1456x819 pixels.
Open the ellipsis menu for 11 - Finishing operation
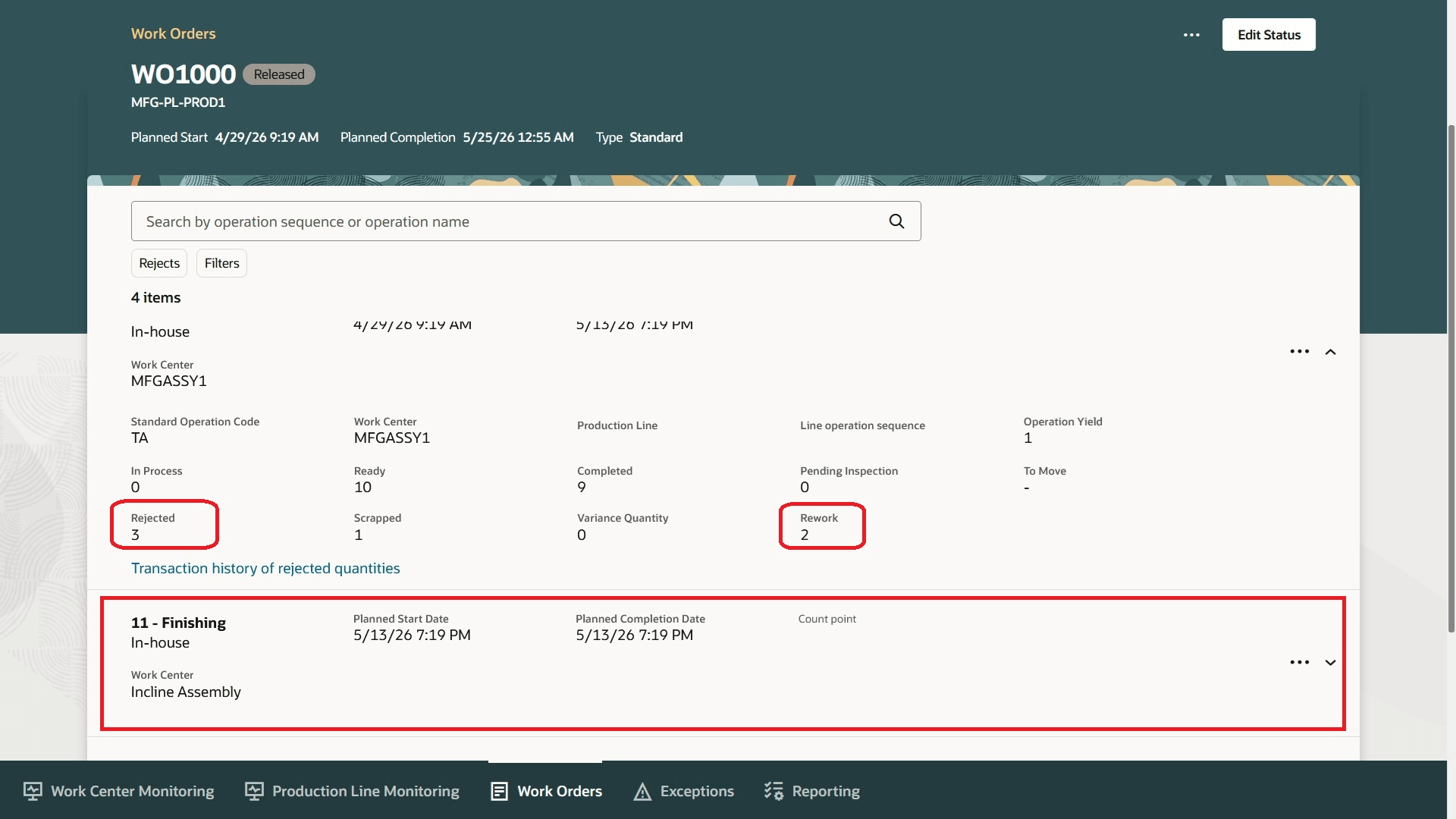click(x=1300, y=662)
